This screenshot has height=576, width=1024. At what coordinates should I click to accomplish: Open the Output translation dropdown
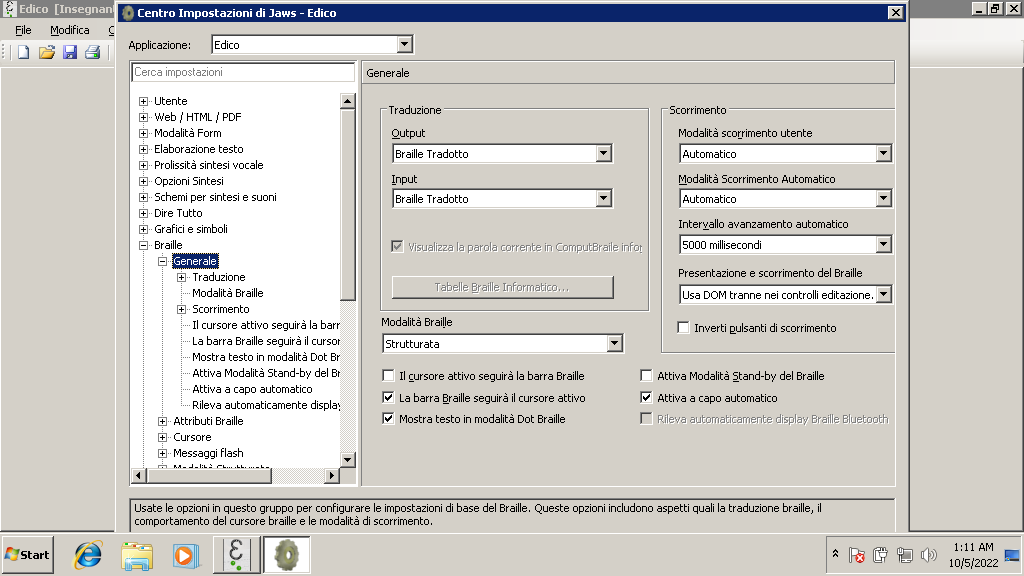[x=603, y=153]
